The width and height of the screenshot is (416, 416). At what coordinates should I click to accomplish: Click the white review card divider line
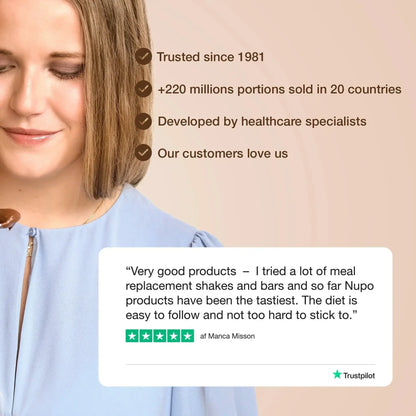pyautogui.click(x=250, y=364)
